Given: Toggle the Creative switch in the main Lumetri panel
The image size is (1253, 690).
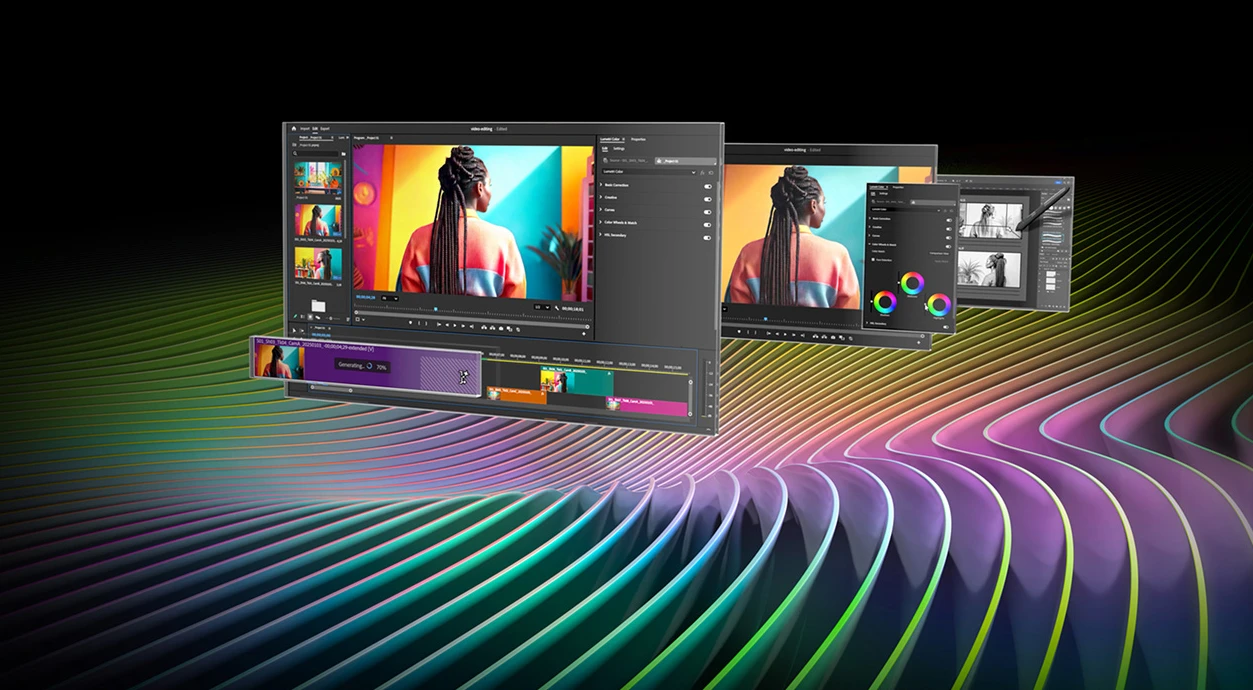Looking at the screenshot, I should pos(708,199).
